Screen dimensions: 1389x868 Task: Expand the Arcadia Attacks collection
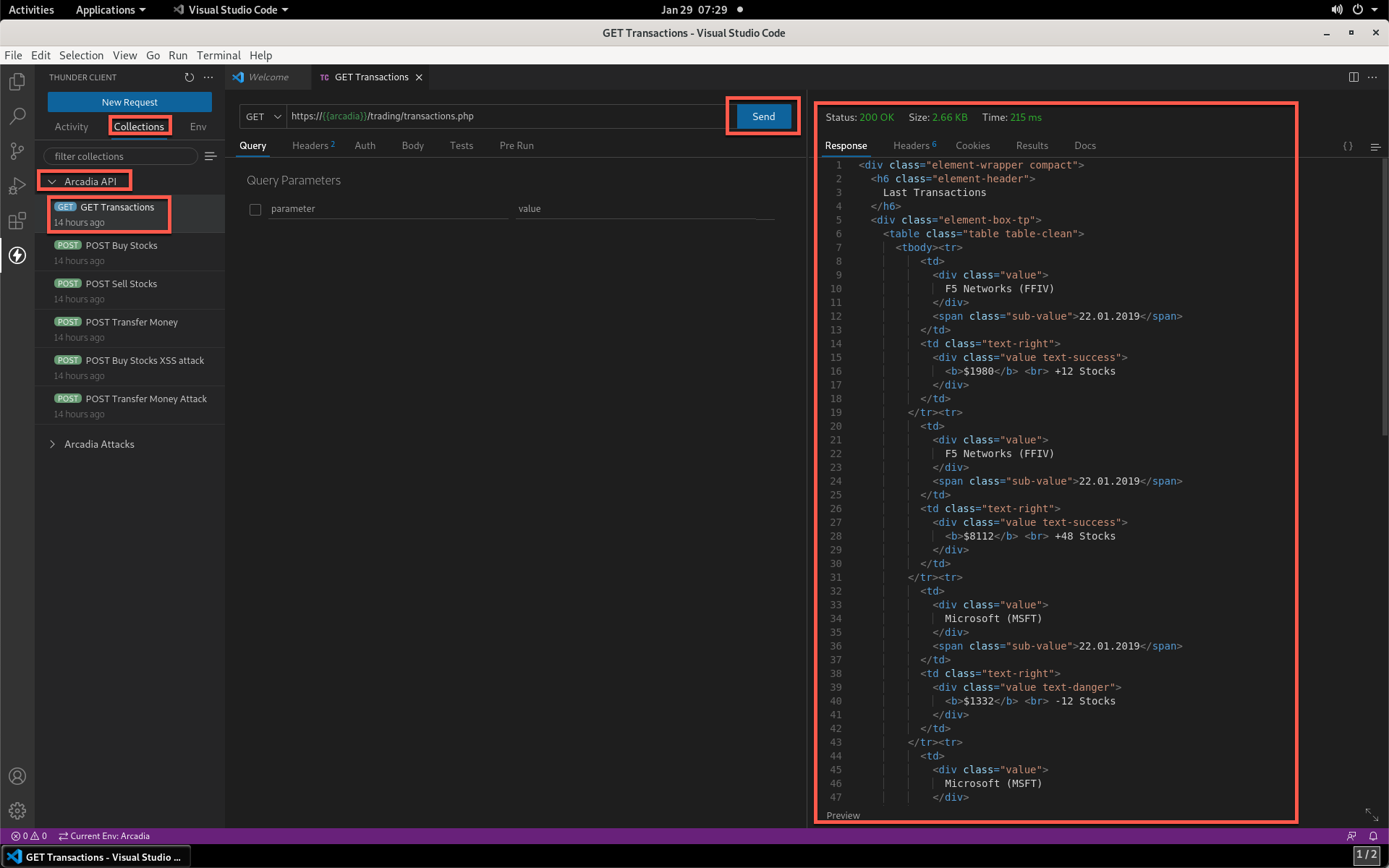[52, 444]
